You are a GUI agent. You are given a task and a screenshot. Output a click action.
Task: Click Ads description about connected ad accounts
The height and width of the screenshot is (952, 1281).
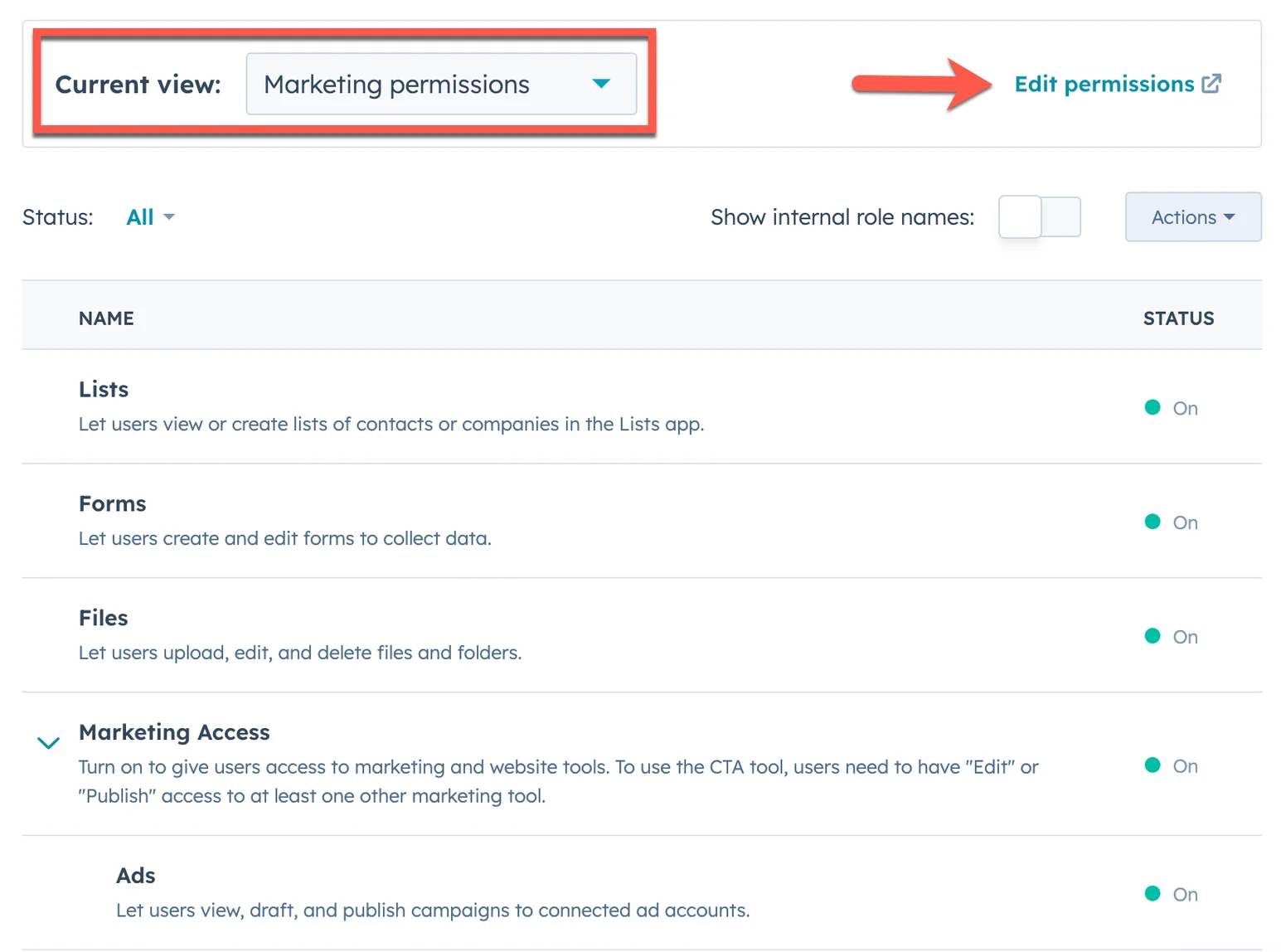pyautogui.click(x=433, y=911)
